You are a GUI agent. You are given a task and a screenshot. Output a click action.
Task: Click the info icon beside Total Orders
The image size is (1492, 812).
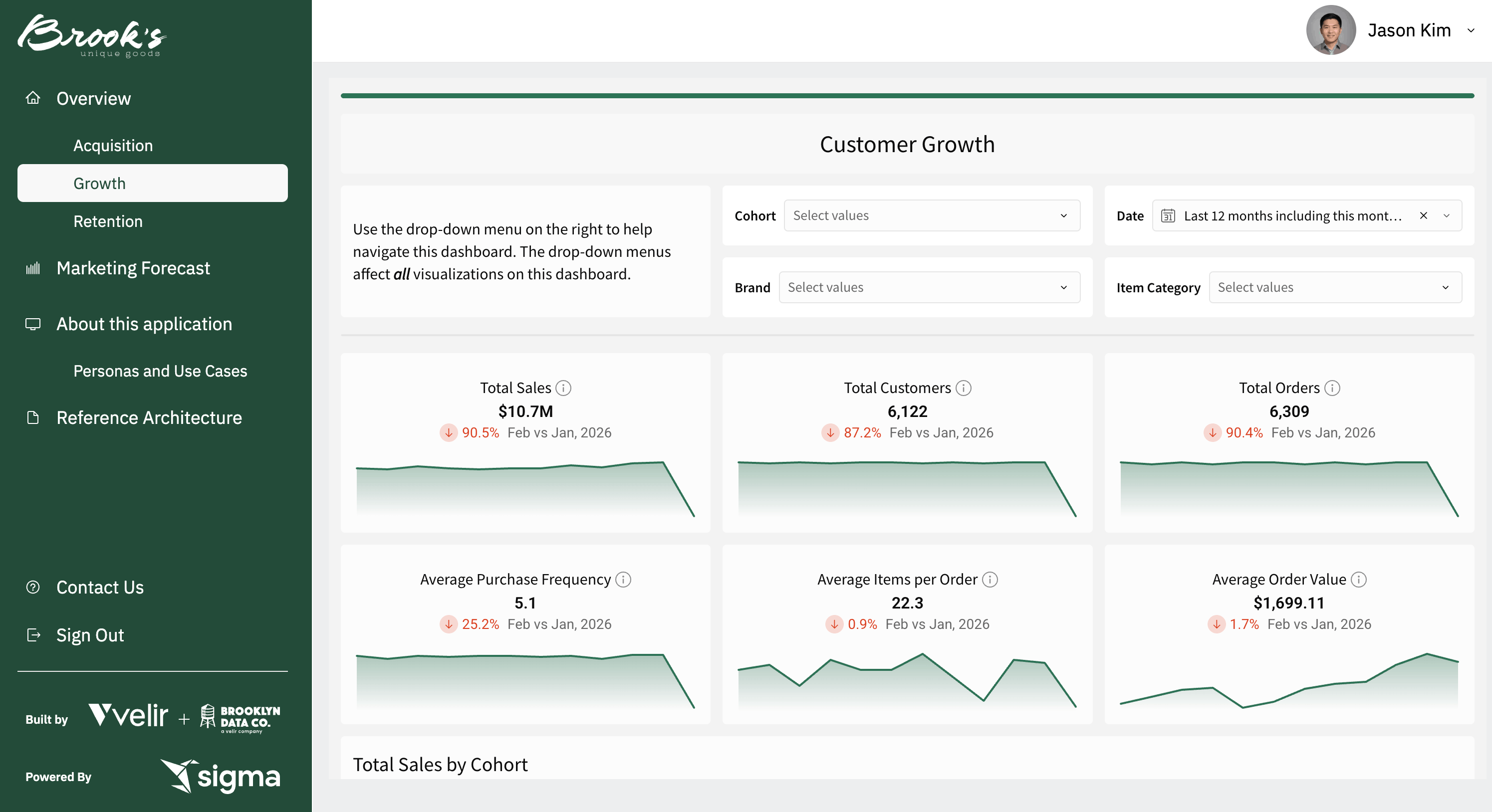pos(1332,388)
